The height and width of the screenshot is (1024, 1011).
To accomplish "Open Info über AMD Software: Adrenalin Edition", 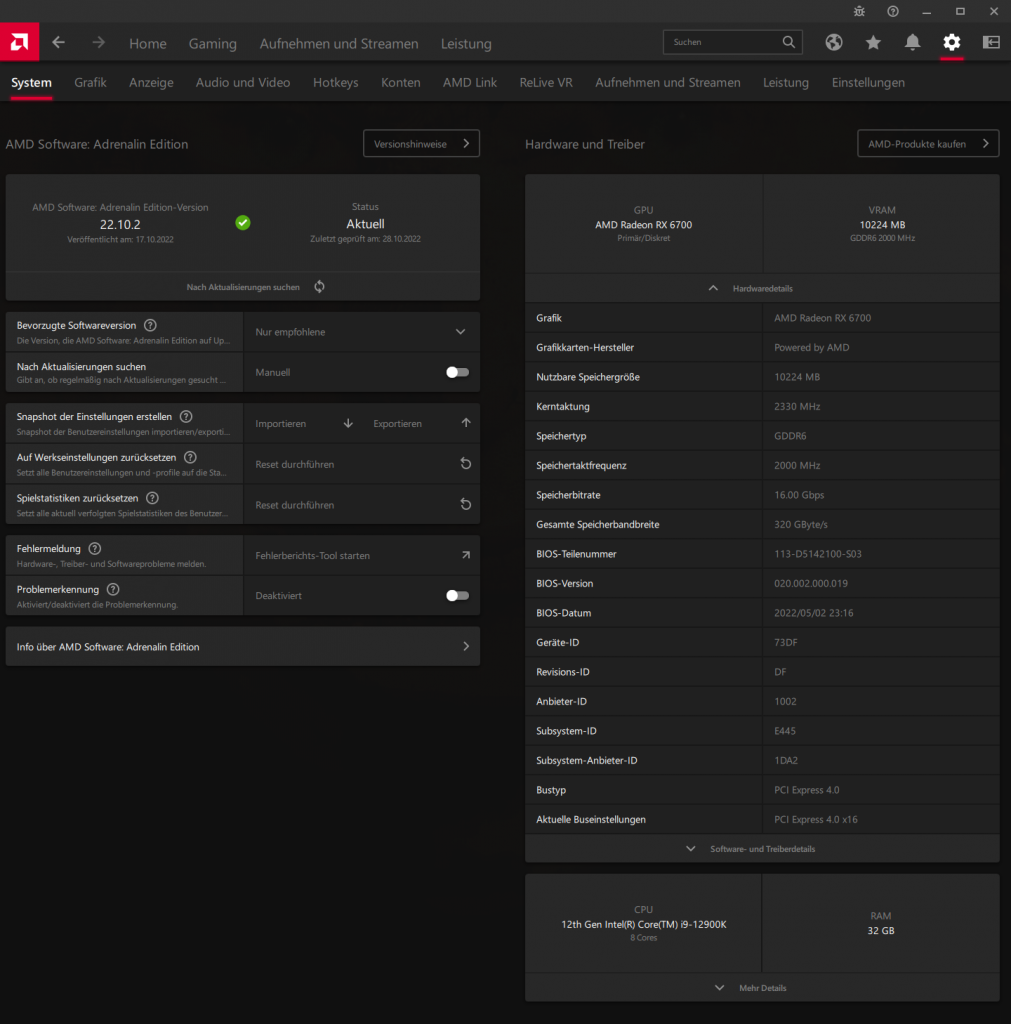I will [x=243, y=647].
